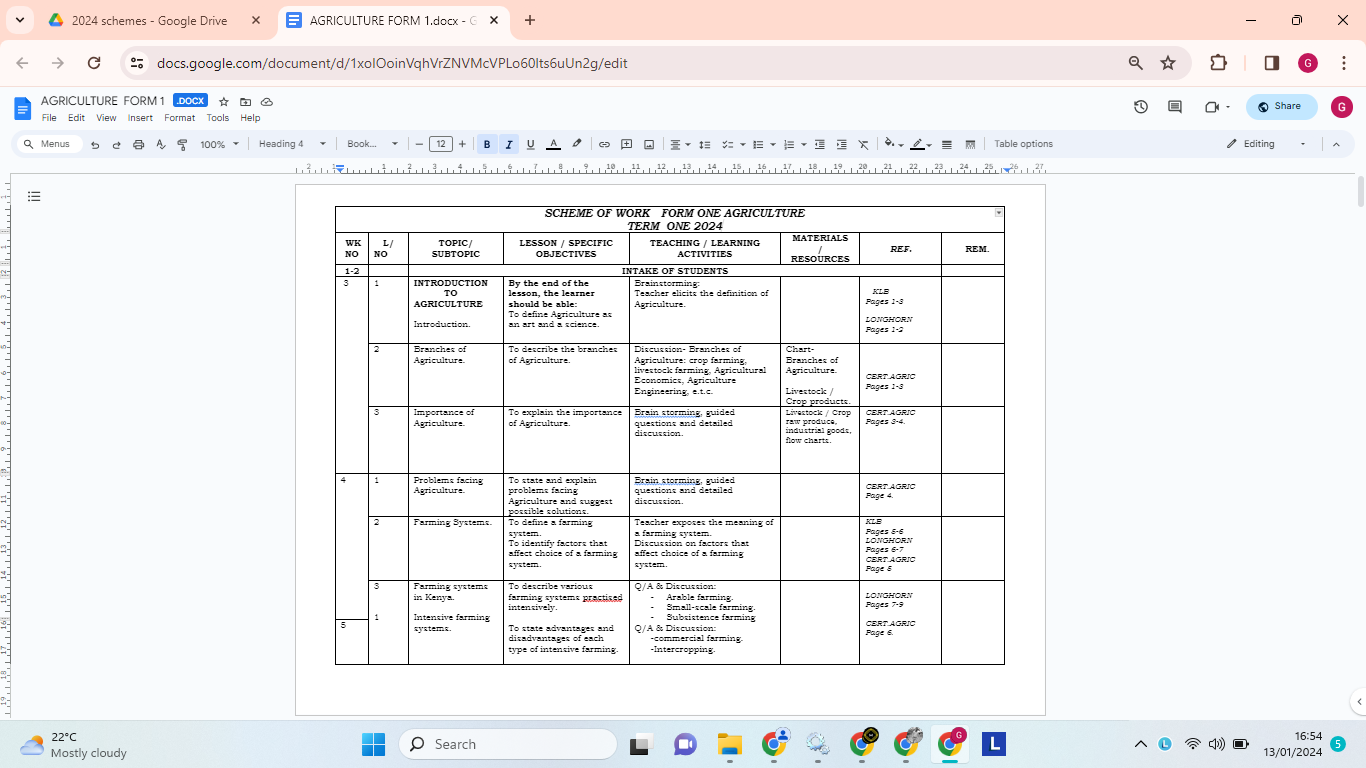Viewport: 1366px width, 768px height.
Task: Show document outline icon
Action: 34,197
